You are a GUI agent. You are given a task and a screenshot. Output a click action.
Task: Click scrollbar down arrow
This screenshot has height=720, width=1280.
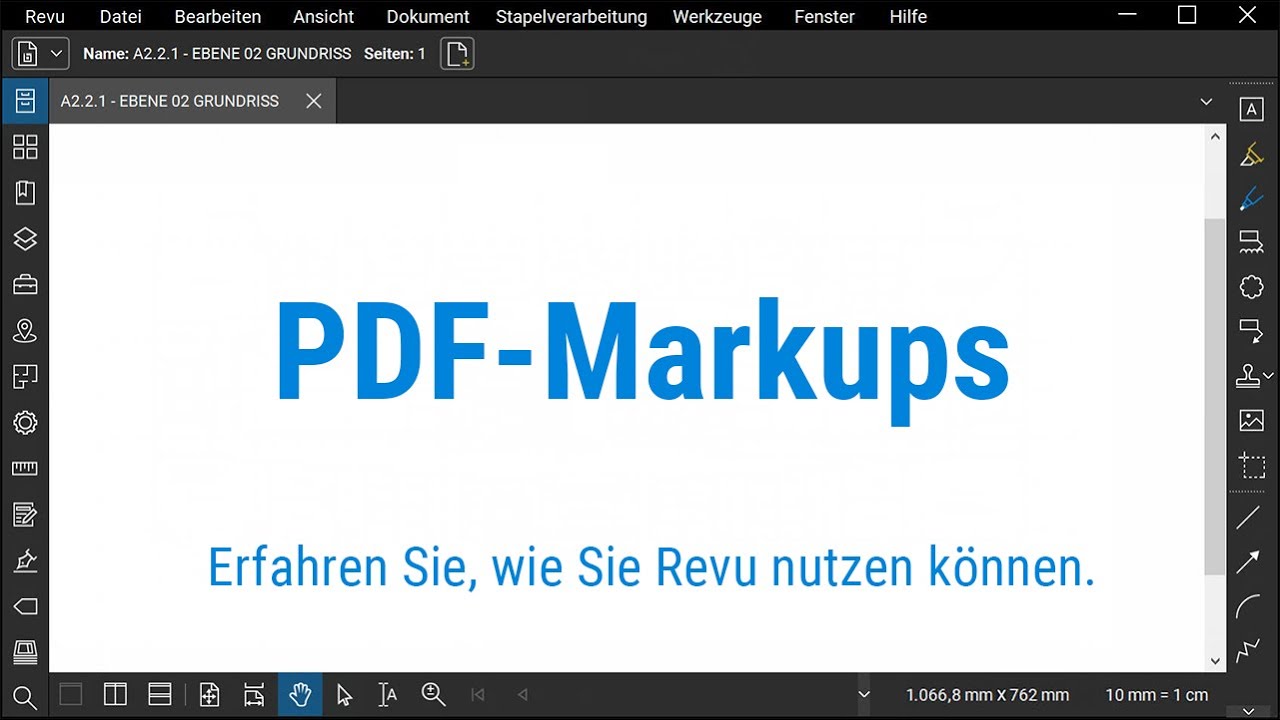[x=1216, y=660]
